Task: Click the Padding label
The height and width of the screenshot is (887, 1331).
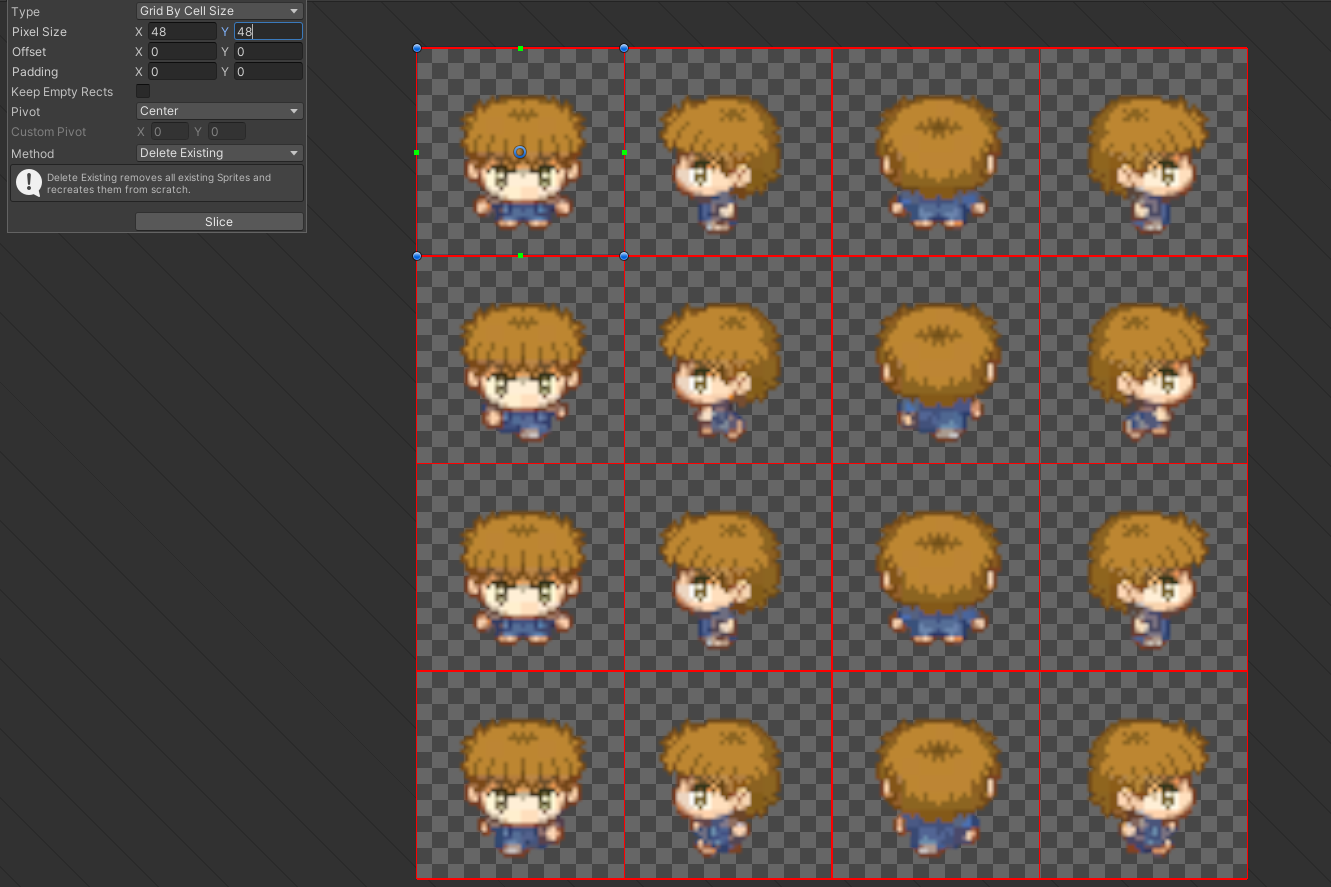Action: 35,72
